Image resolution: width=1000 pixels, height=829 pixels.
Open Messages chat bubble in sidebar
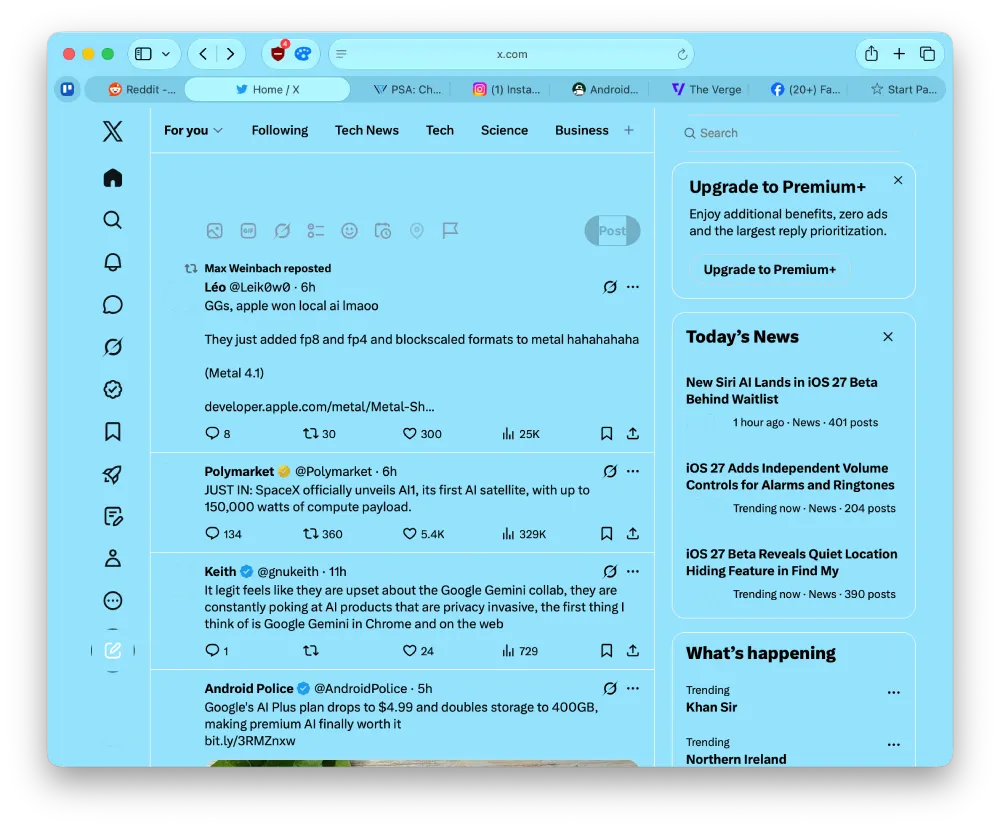coord(113,305)
